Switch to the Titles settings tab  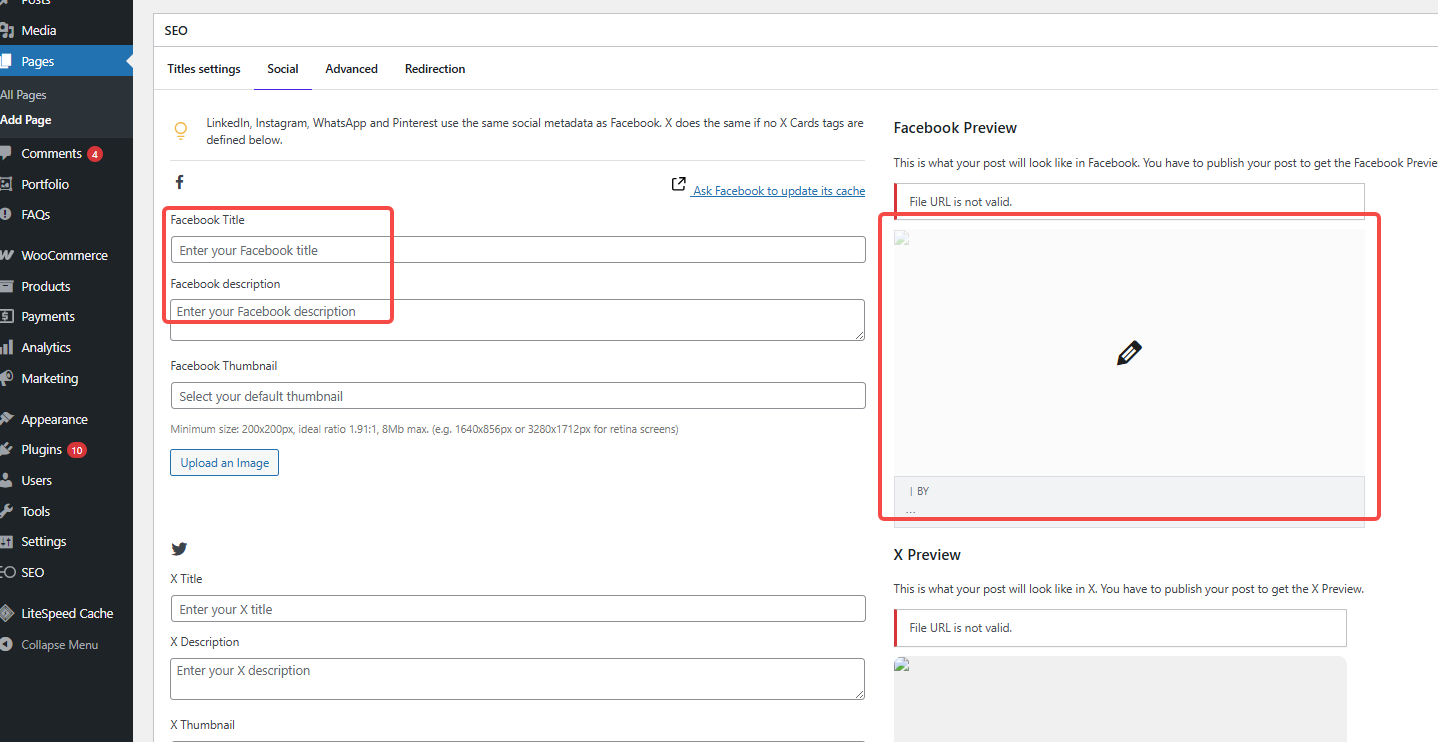[204, 69]
